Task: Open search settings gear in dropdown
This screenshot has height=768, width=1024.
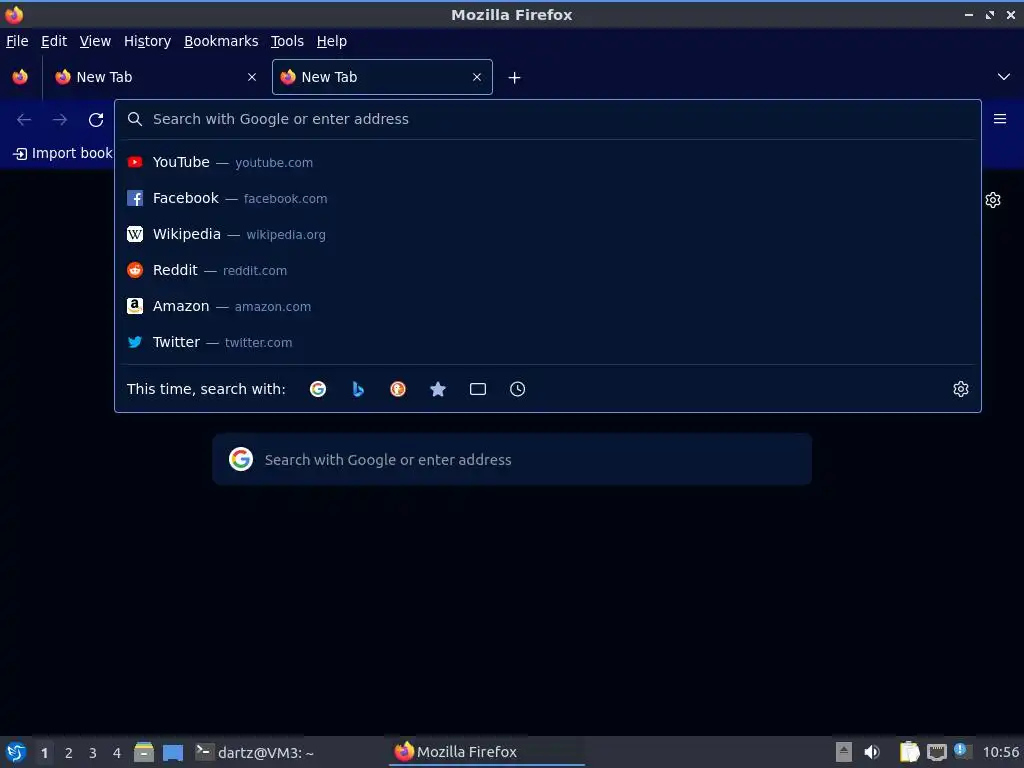Action: coord(961,389)
